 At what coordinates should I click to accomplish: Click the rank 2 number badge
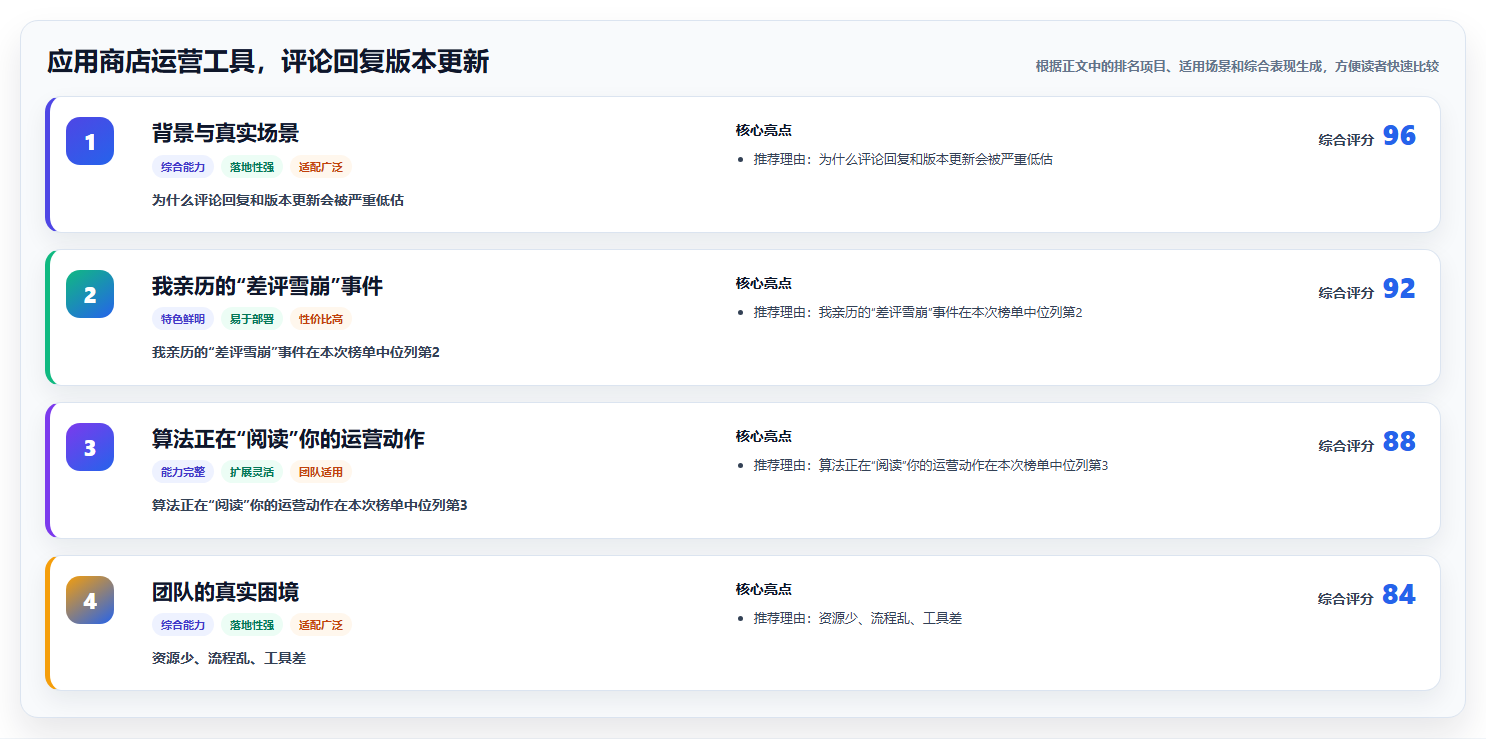[90, 294]
